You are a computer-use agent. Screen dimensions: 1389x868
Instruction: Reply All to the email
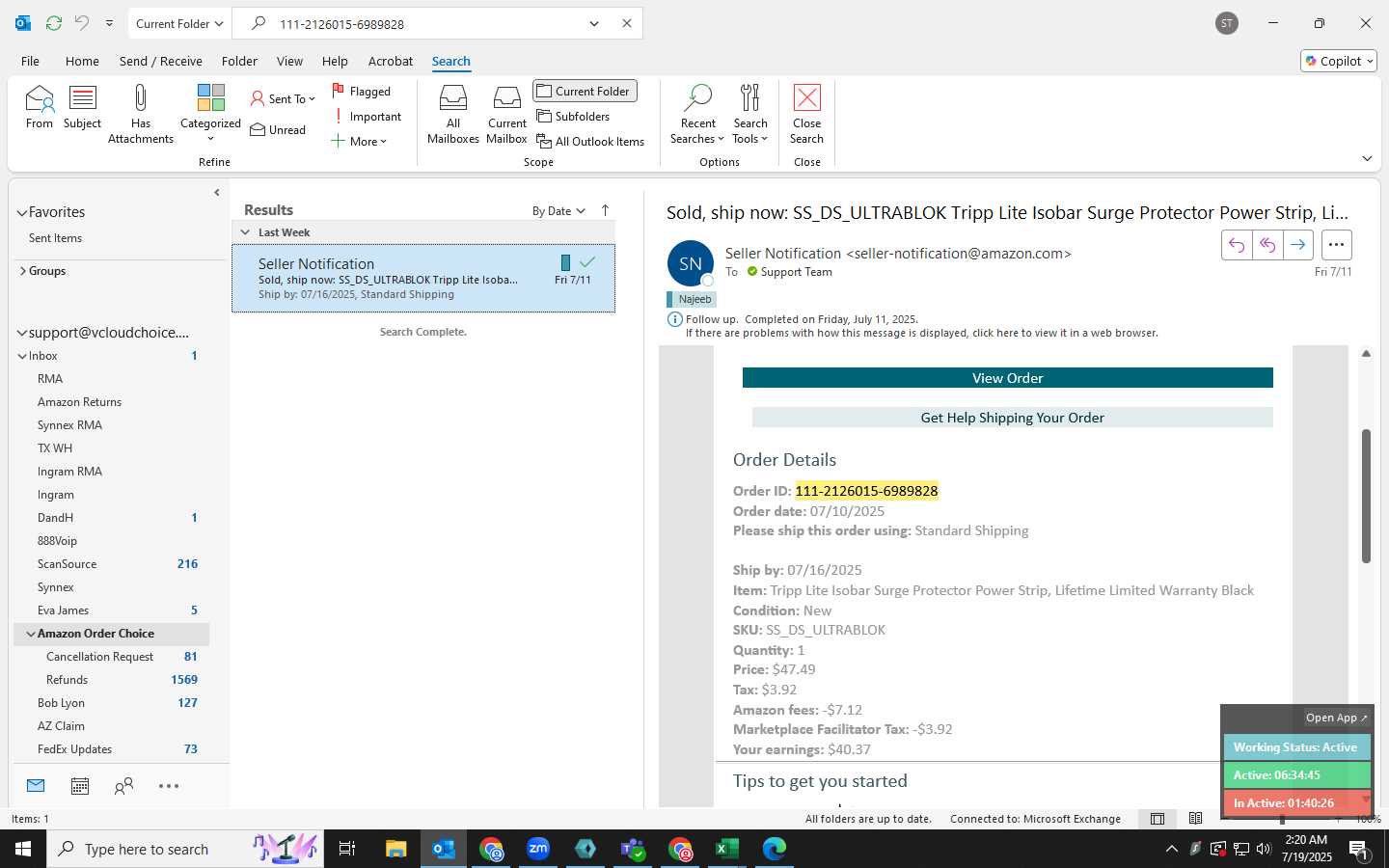[1267, 245]
